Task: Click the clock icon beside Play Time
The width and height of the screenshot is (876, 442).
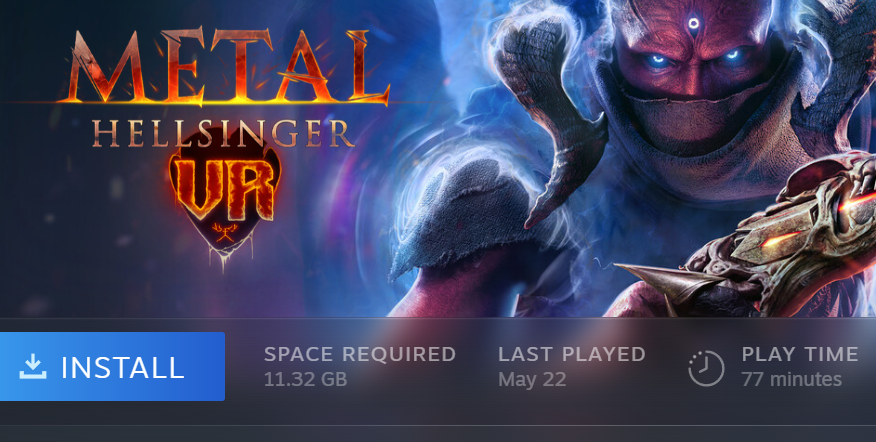Action: [706, 368]
